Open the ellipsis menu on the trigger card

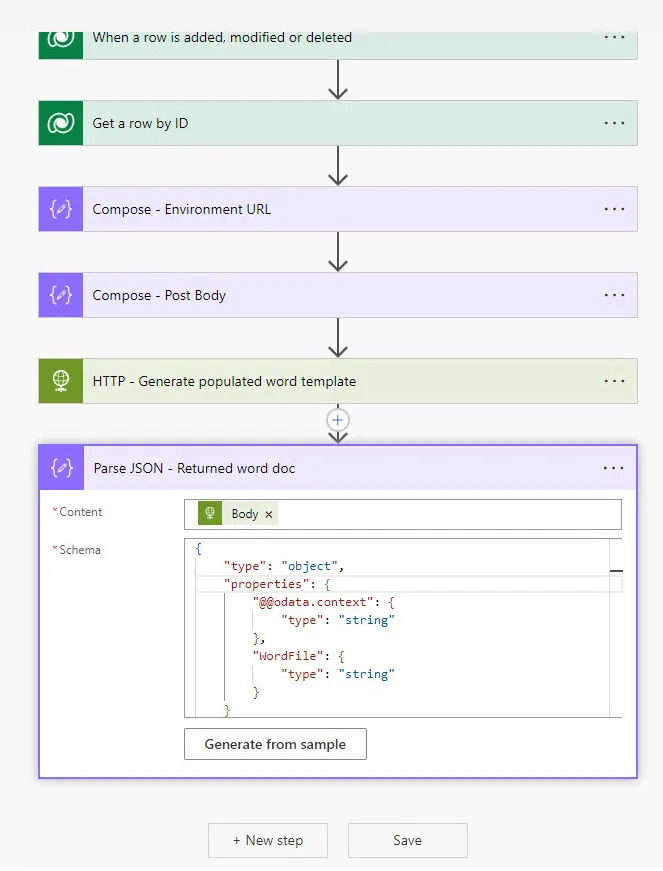pyautogui.click(x=614, y=37)
